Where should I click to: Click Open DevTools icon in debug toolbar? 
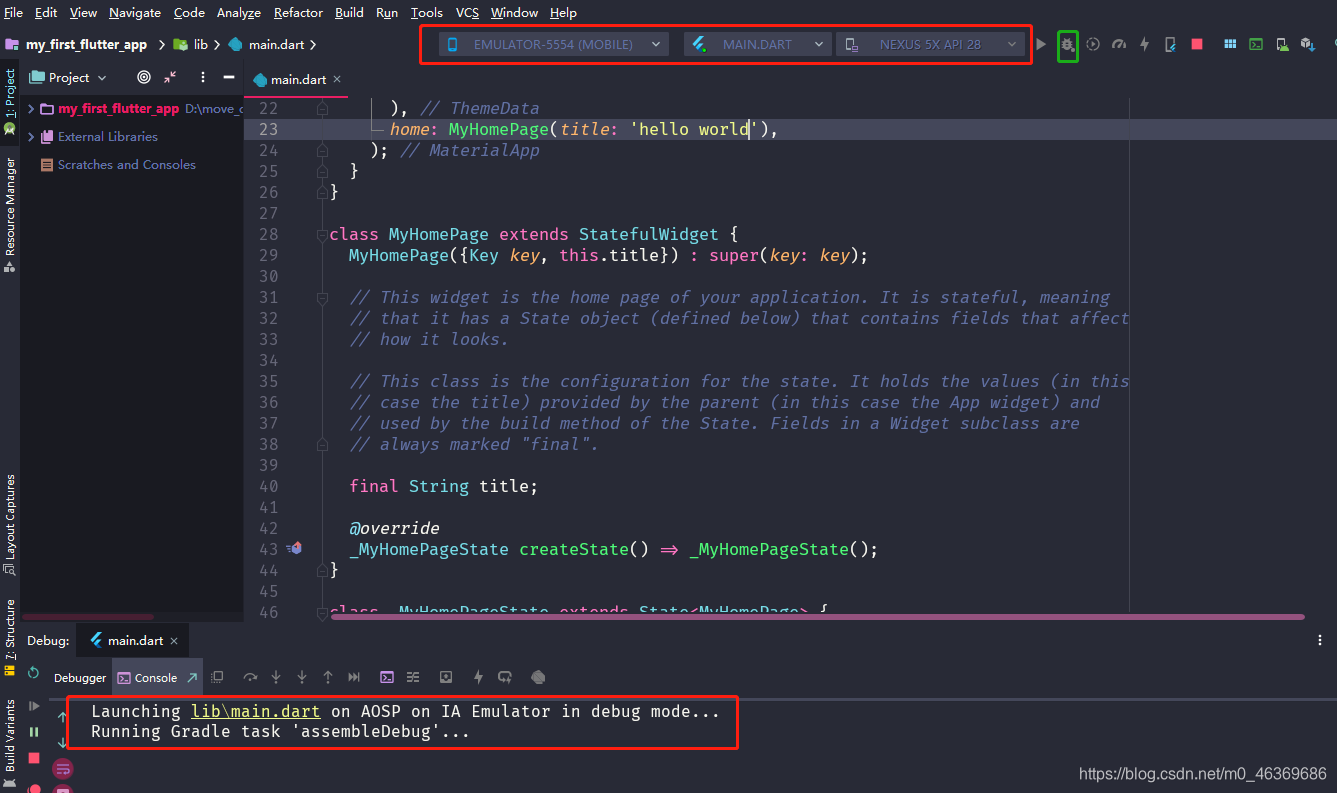click(538, 677)
